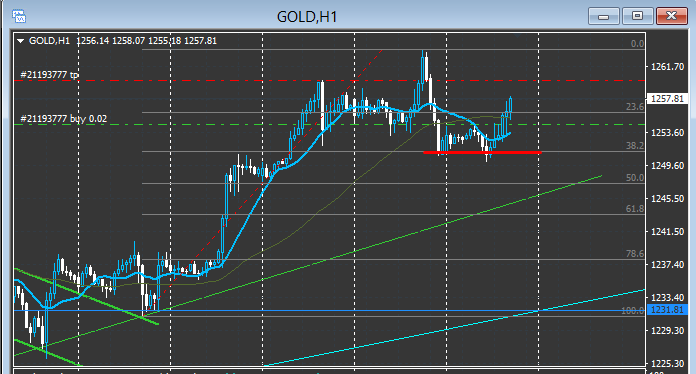
Task: Select the #21193777 buy 0.02 order label
Action: click(63, 118)
